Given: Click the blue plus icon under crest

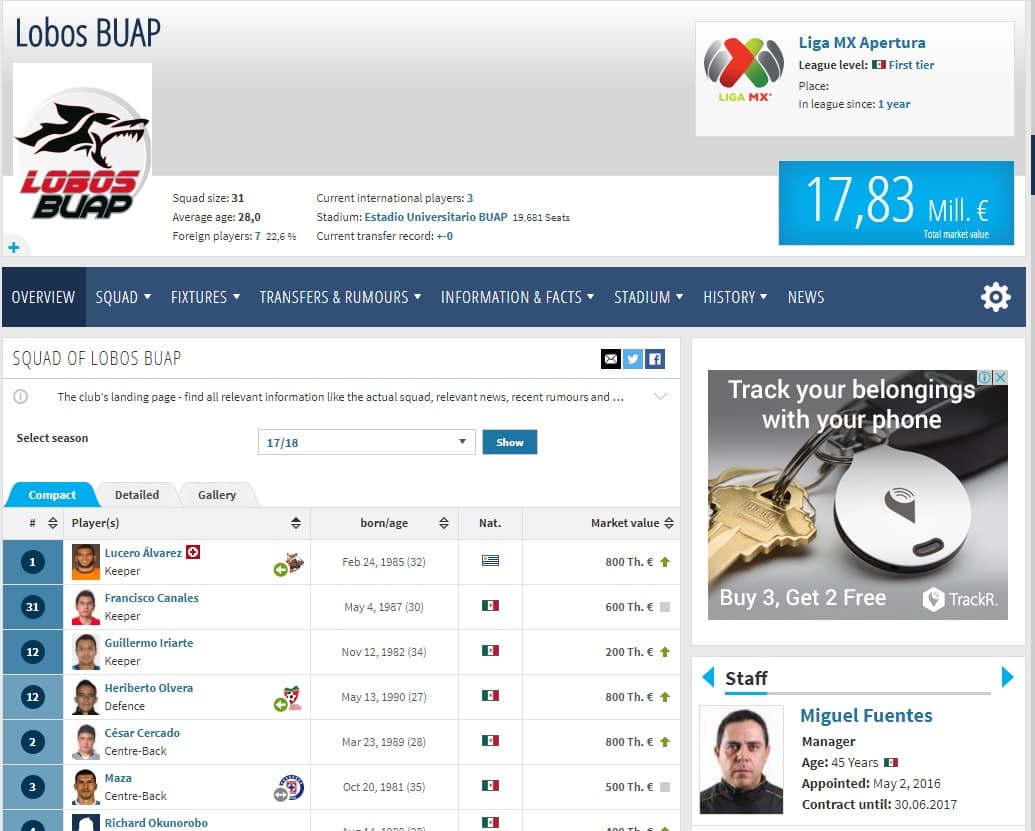Looking at the screenshot, I should click(x=14, y=247).
